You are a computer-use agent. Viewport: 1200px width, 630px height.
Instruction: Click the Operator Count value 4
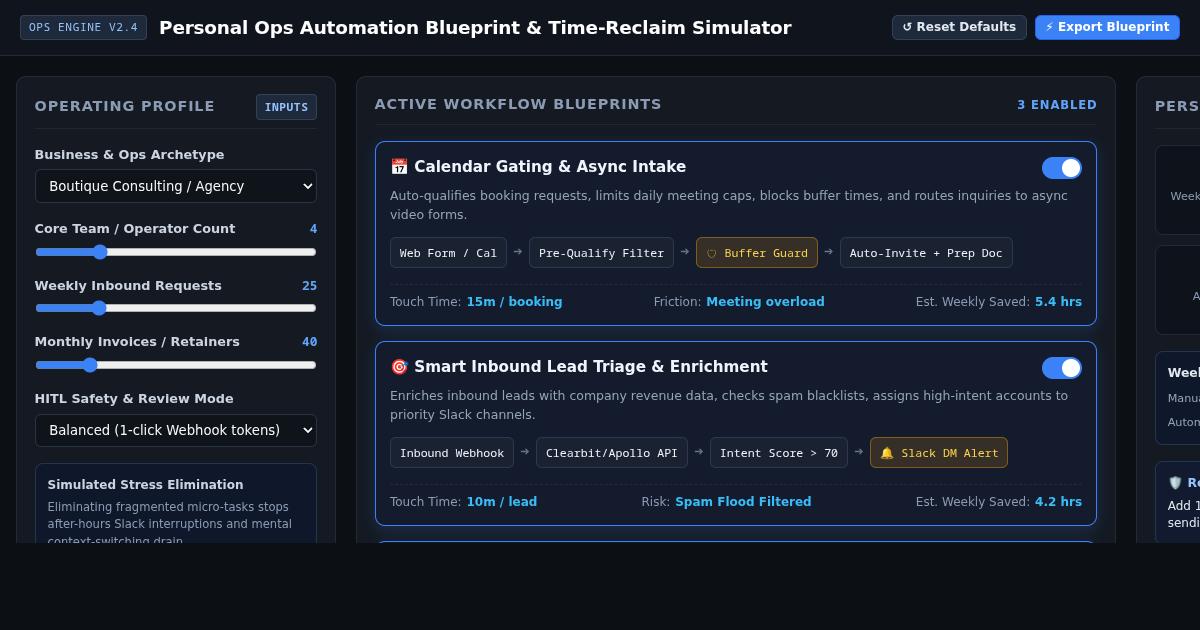tap(313, 229)
